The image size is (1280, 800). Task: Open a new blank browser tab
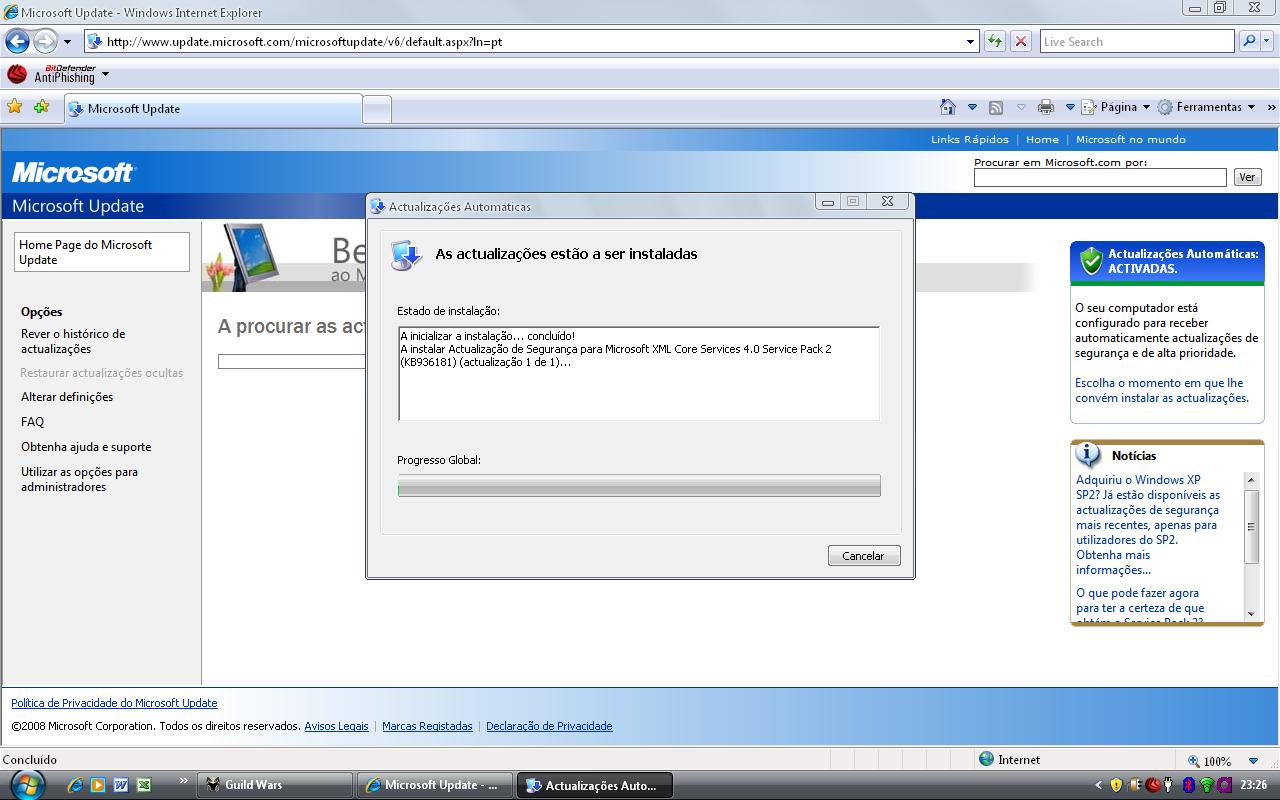pyautogui.click(x=376, y=109)
